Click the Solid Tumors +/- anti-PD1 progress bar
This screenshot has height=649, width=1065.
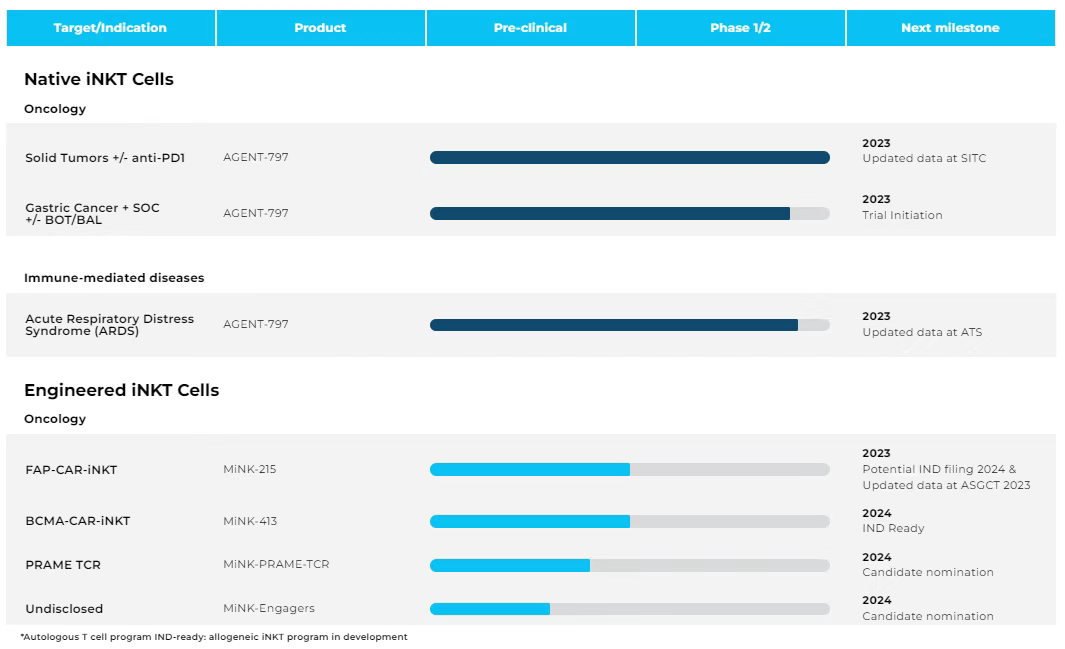pos(629,157)
